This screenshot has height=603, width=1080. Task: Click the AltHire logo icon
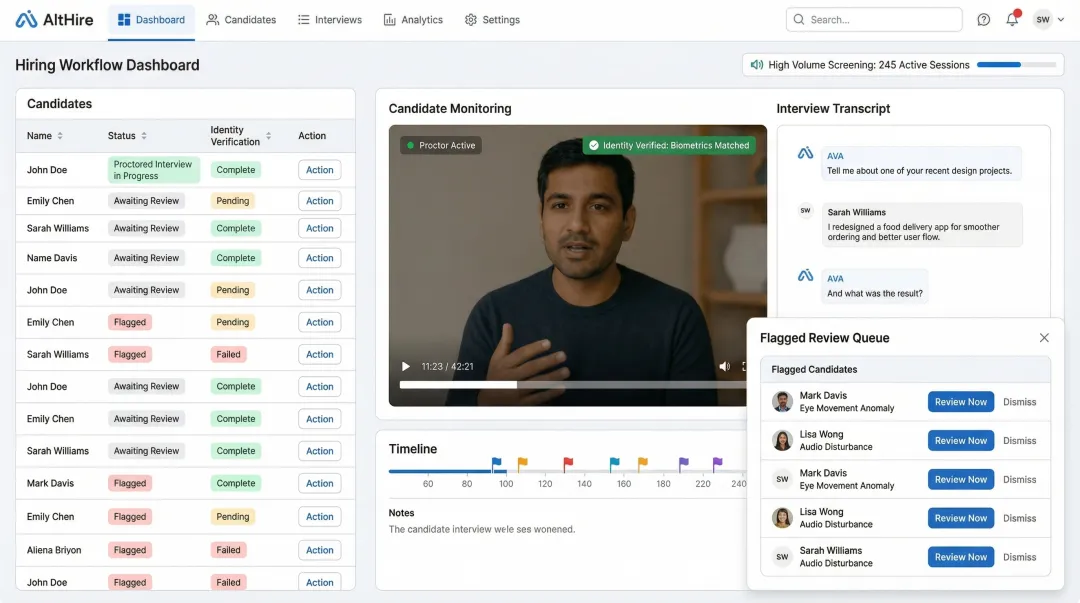click(x=23, y=19)
